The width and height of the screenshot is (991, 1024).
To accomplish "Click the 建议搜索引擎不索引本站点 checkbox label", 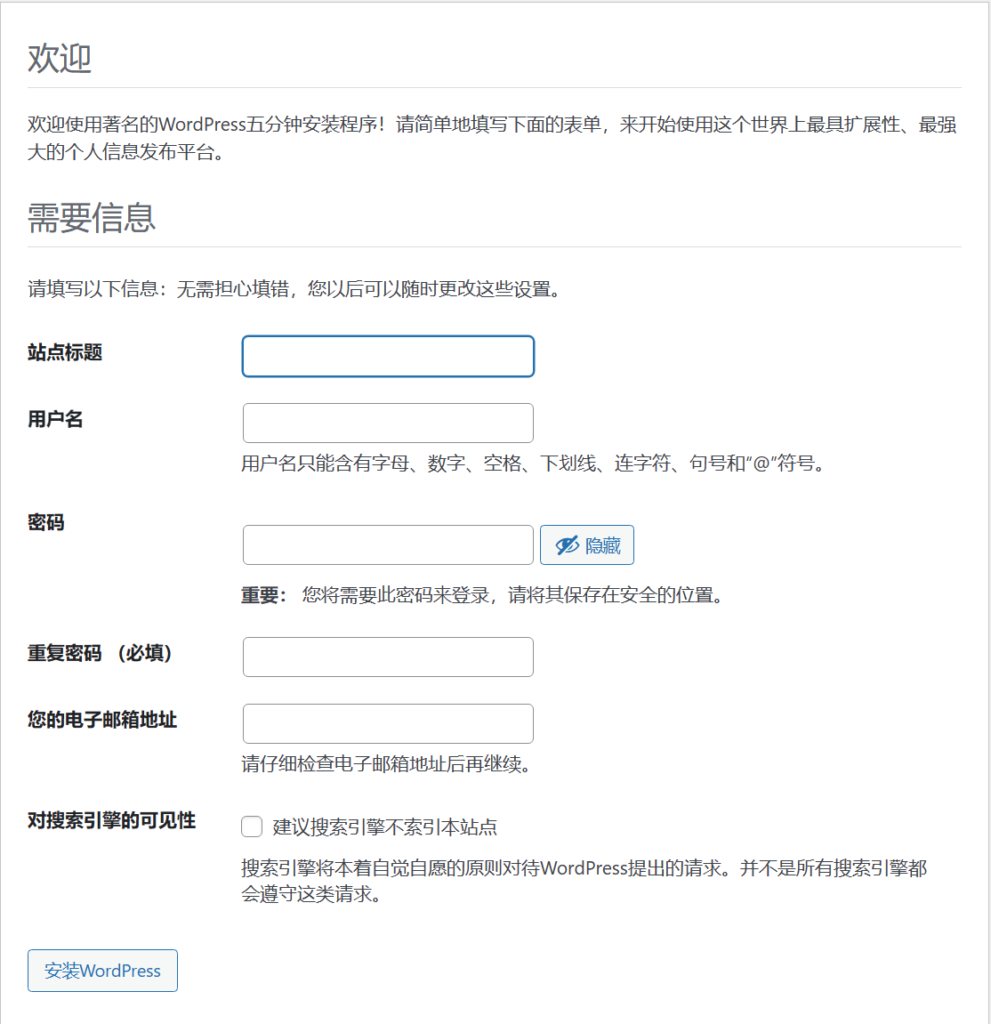I will pos(385,827).
